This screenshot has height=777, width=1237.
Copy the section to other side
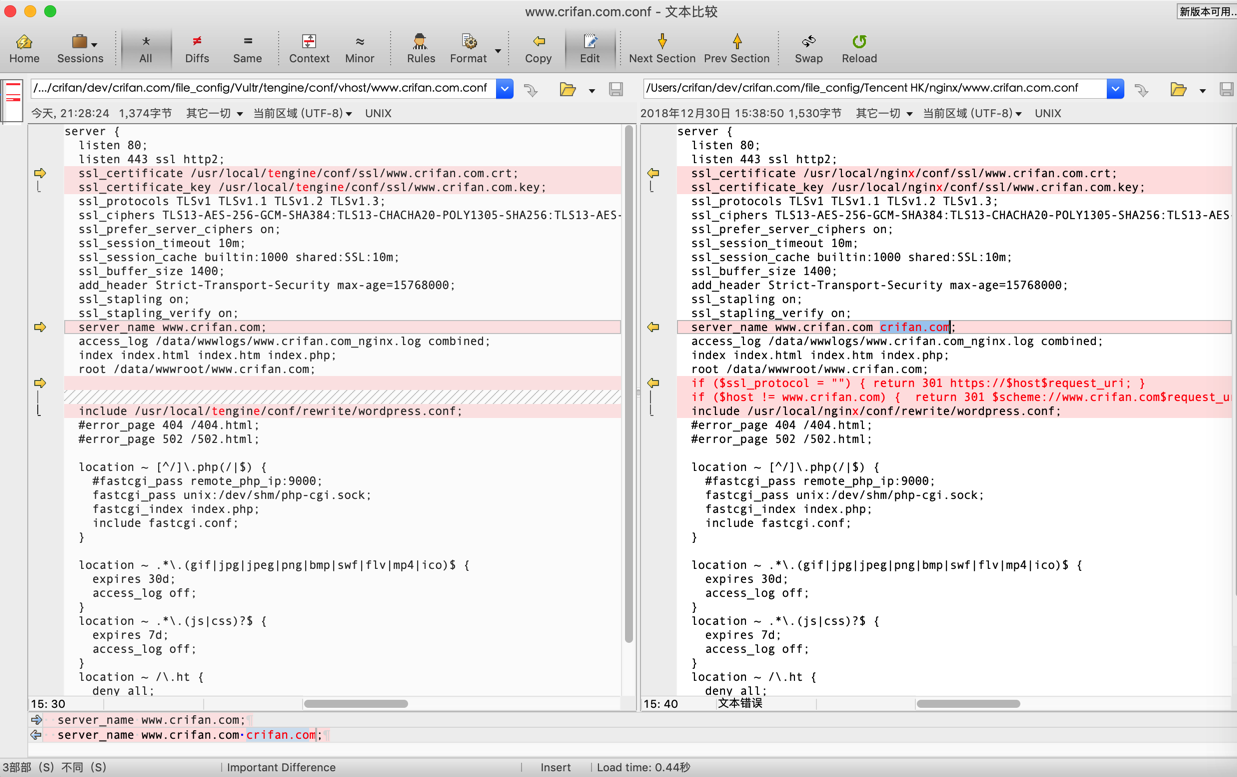[x=538, y=48]
